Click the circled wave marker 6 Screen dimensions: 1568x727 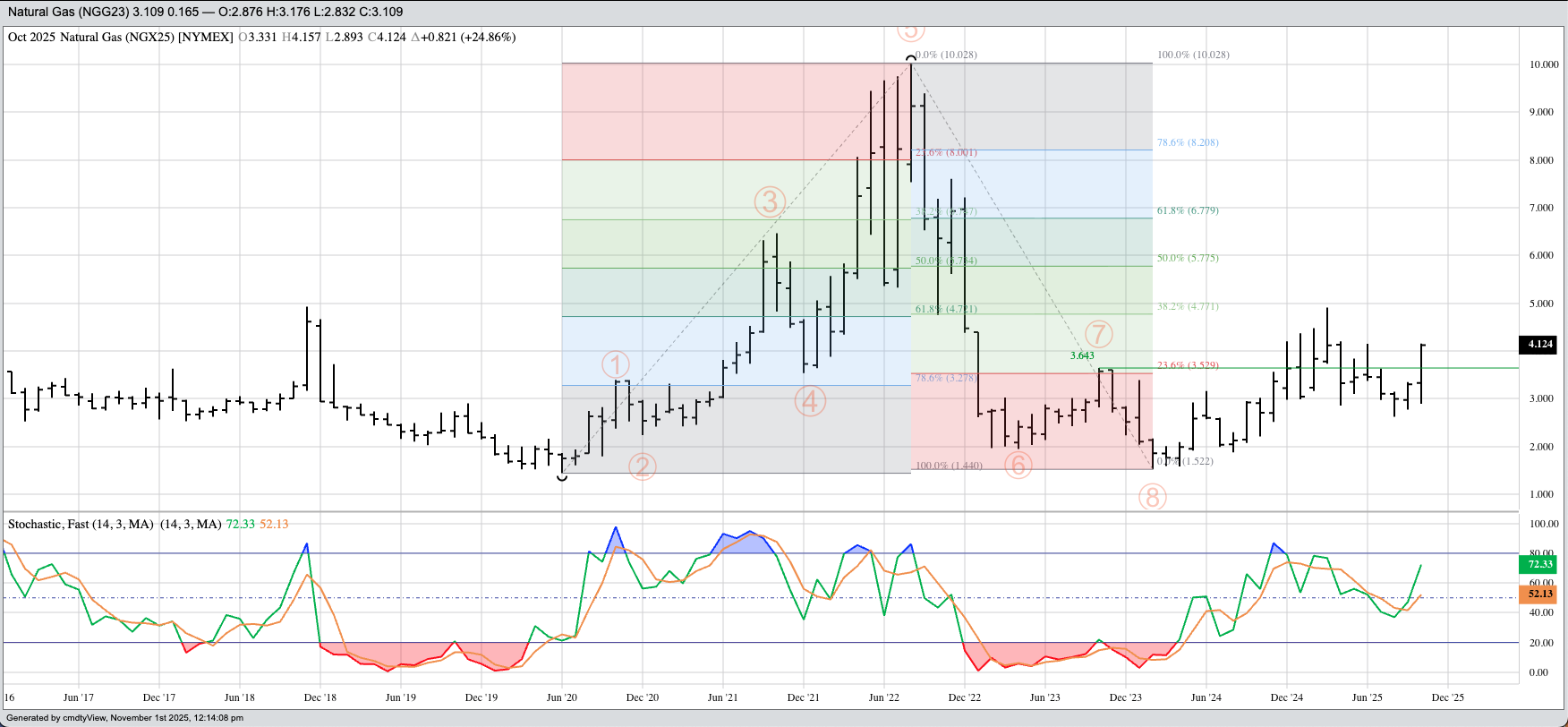[x=1018, y=465]
